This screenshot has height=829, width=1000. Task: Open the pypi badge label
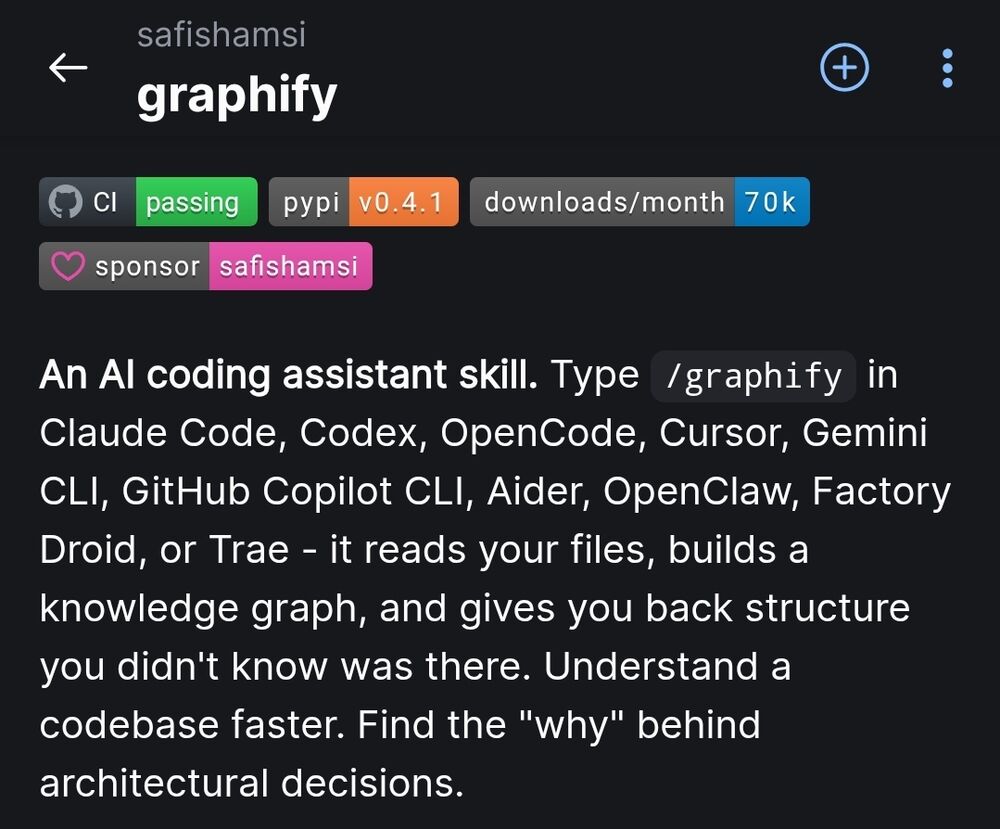[311, 202]
